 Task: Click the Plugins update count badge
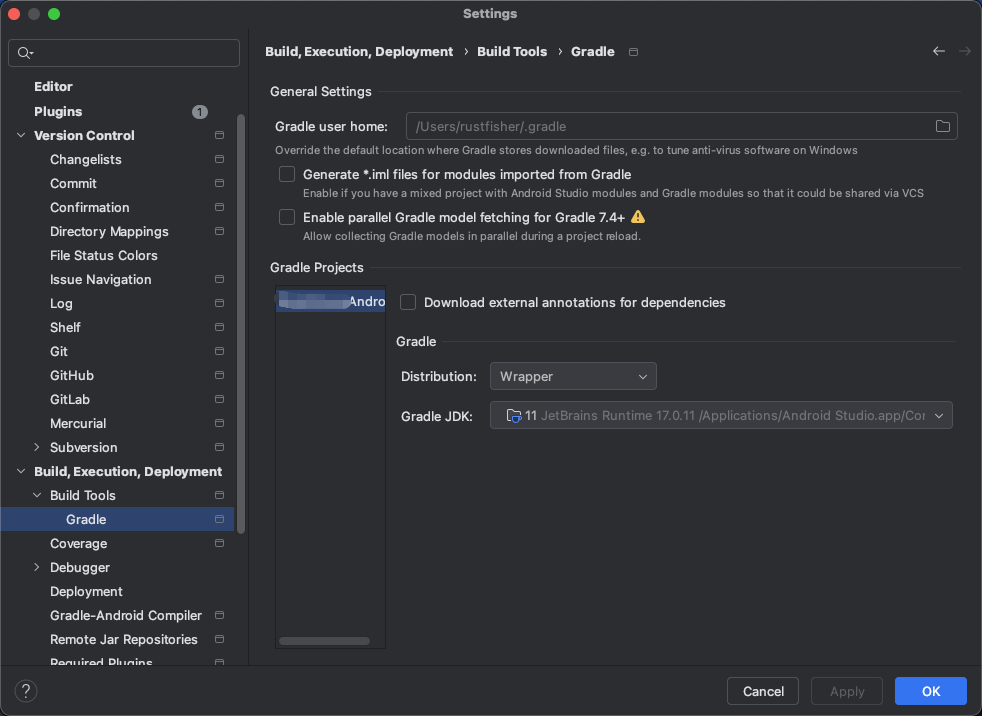[x=200, y=112]
